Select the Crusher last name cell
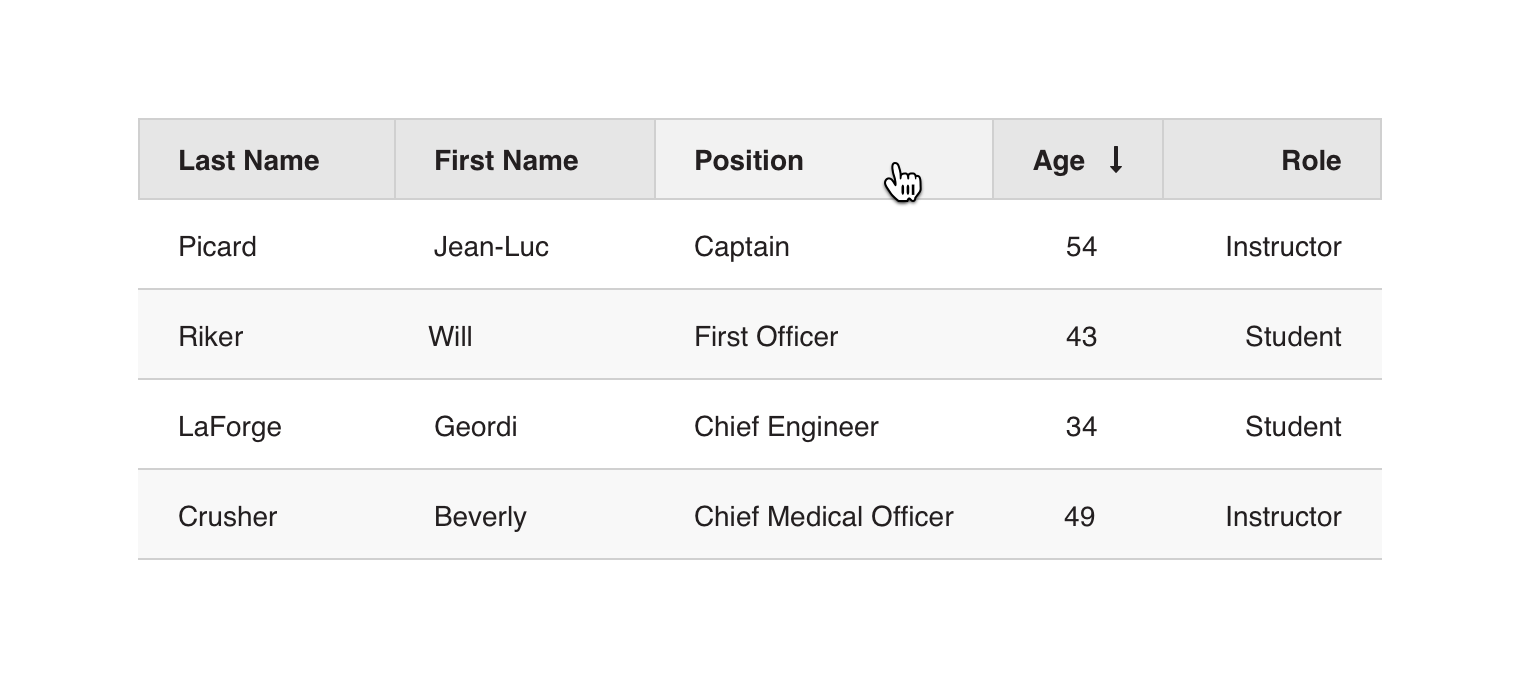Image resolution: width=1520 pixels, height=676 pixels. coord(227,517)
